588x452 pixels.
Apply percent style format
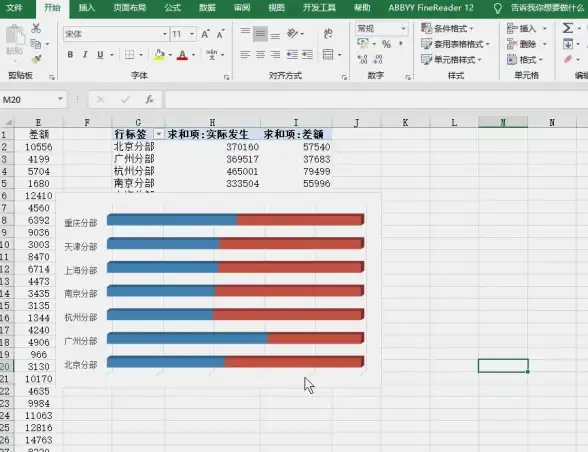click(x=386, y=44)
